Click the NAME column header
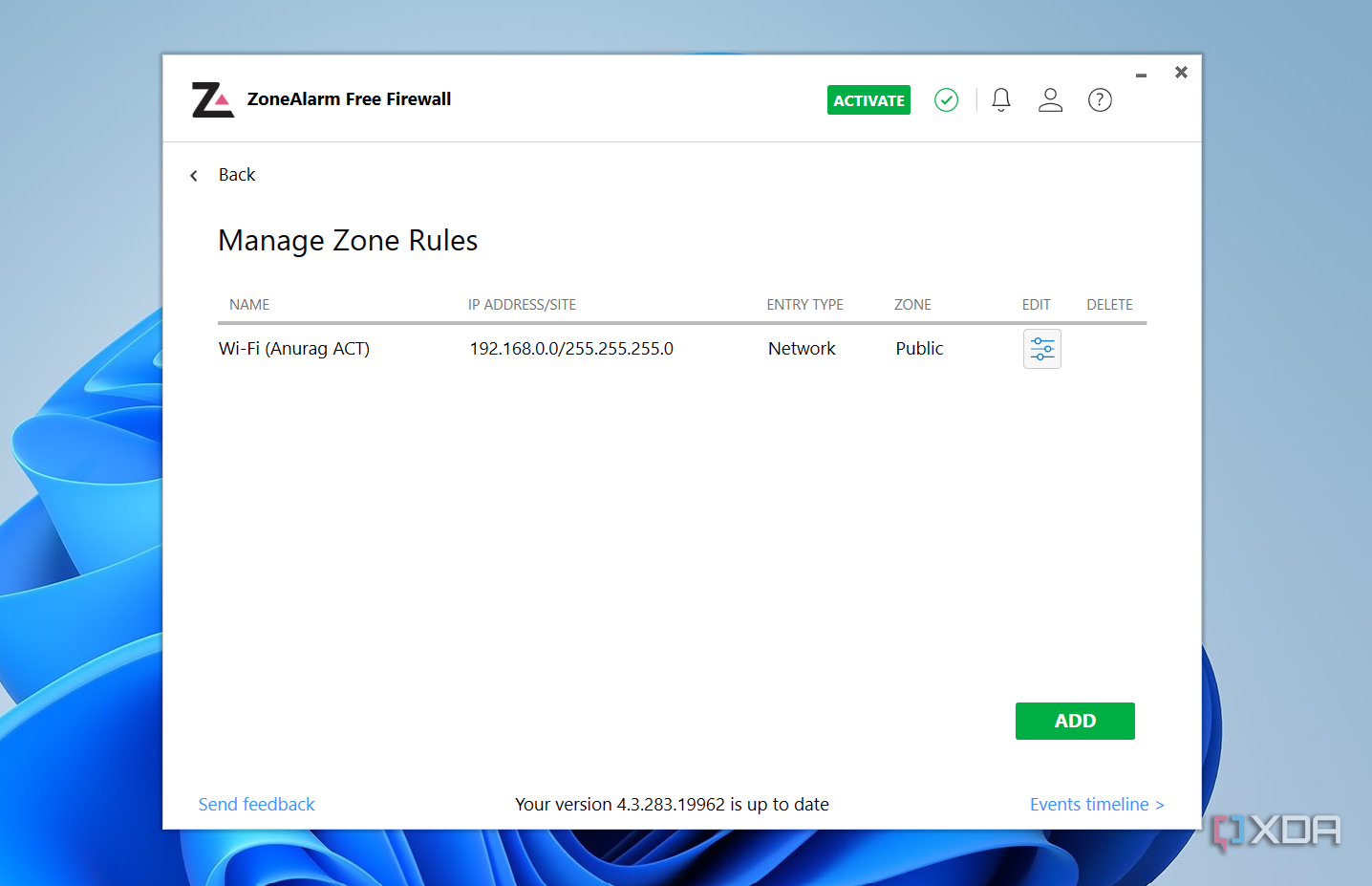 249,305
